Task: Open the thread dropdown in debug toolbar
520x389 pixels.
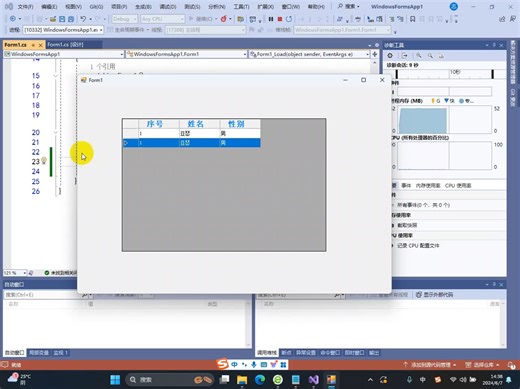Action: [x=205, y=30]
